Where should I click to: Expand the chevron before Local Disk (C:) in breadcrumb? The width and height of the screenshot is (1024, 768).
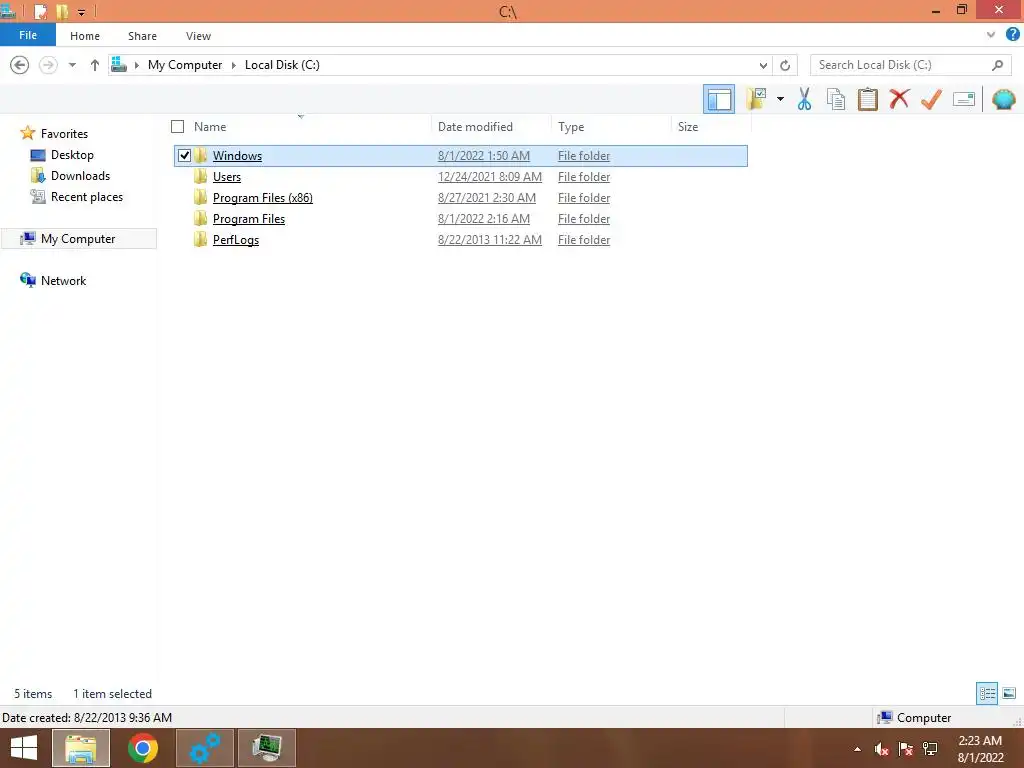tap(233, 65)
